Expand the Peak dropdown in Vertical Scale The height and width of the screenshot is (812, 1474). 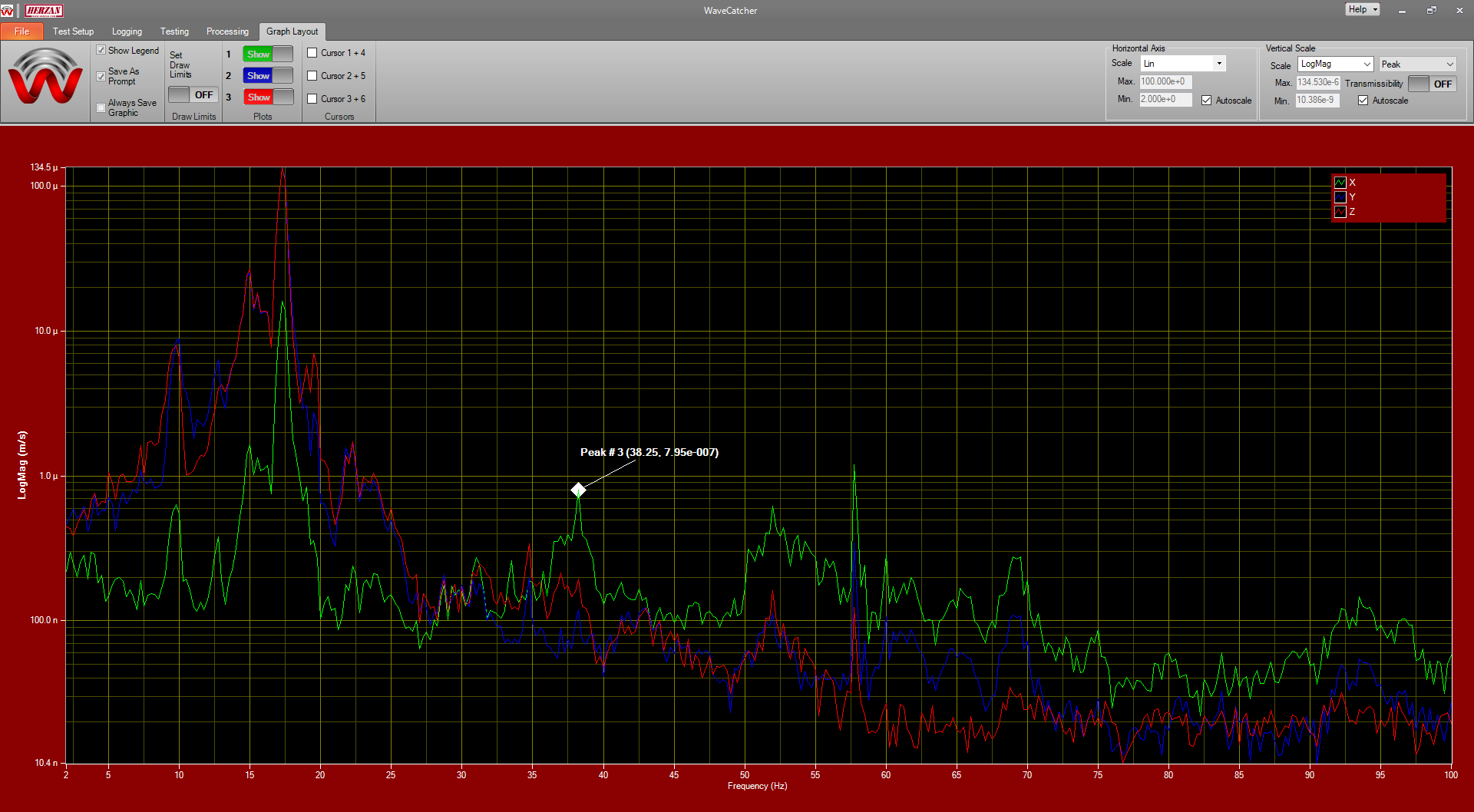point(1416,64)
